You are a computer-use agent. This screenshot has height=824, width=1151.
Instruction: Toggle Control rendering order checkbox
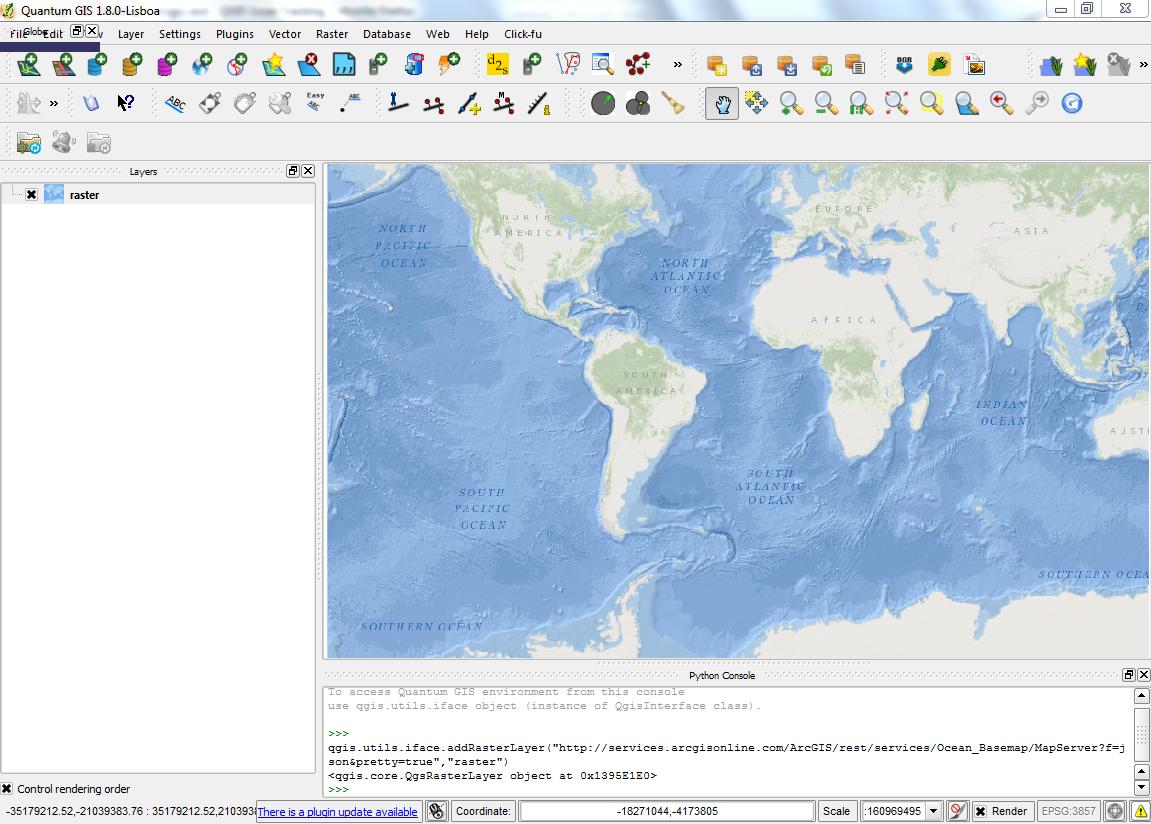point(8,789)
